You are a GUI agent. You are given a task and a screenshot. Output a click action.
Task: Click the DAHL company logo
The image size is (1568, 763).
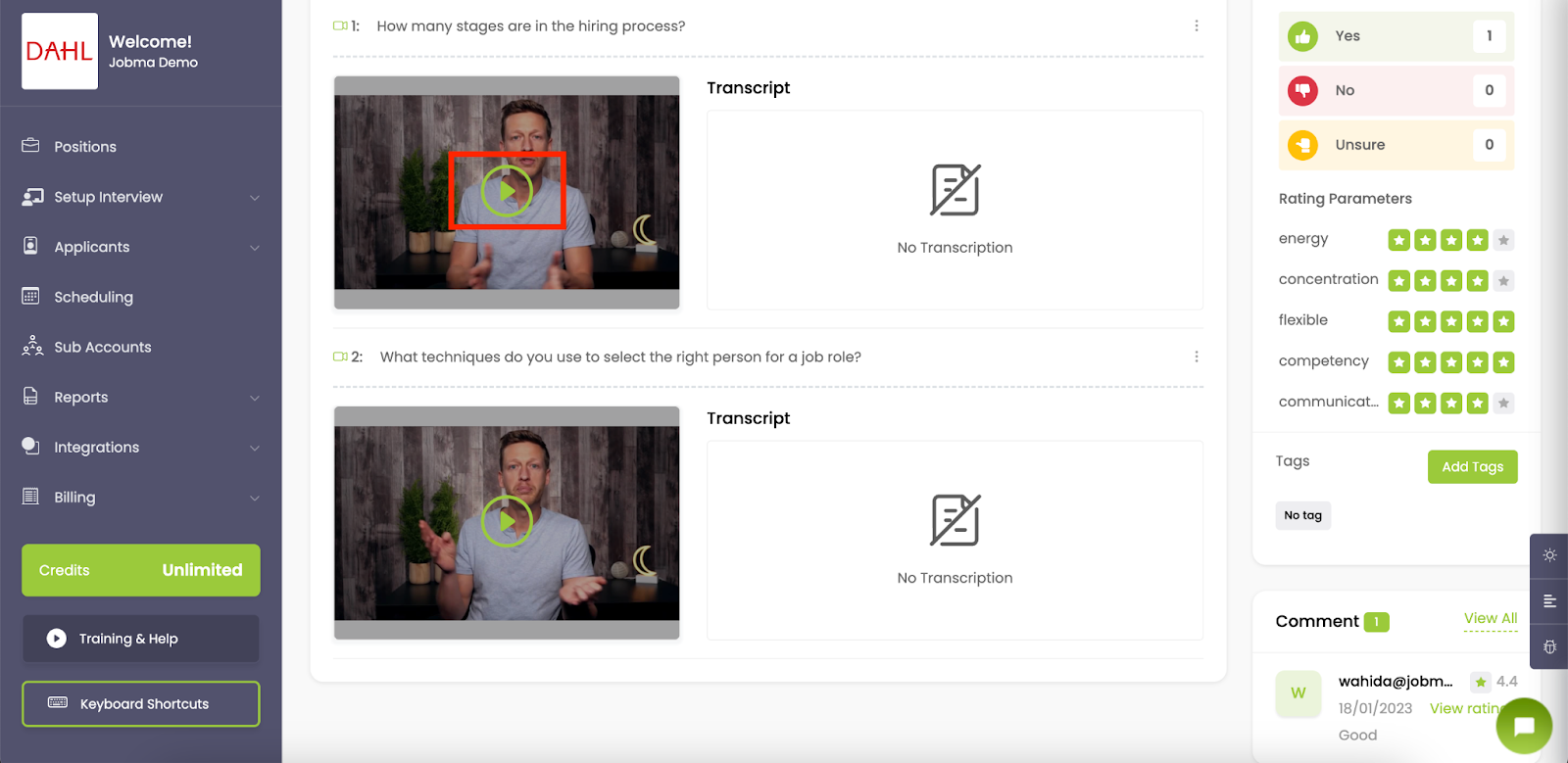pos(60,51)
